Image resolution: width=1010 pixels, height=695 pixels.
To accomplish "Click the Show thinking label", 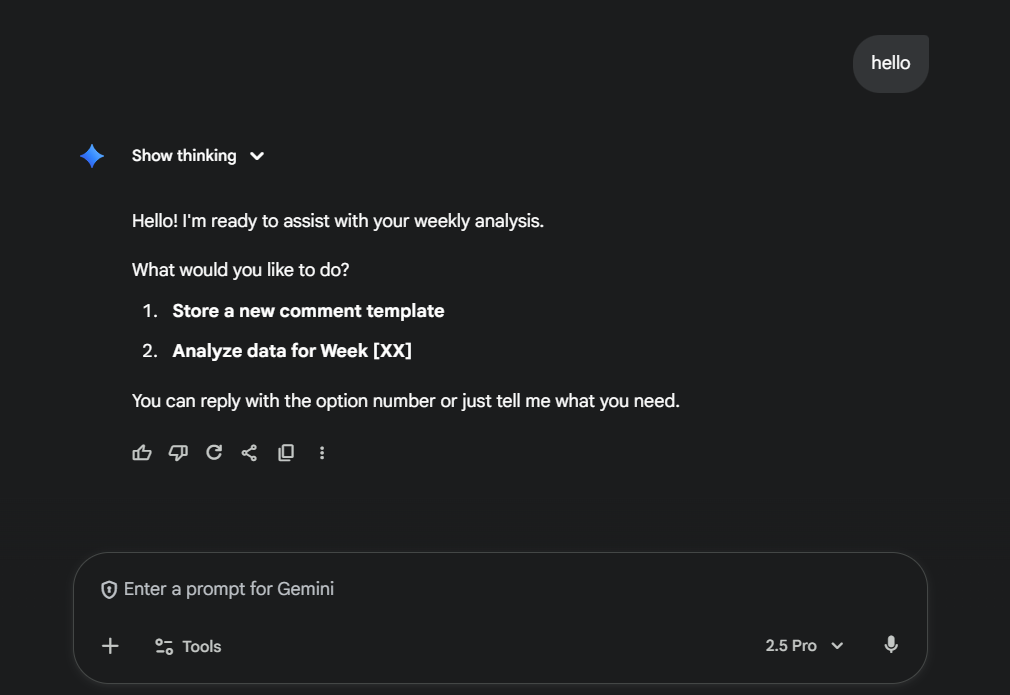I will 184,156.
